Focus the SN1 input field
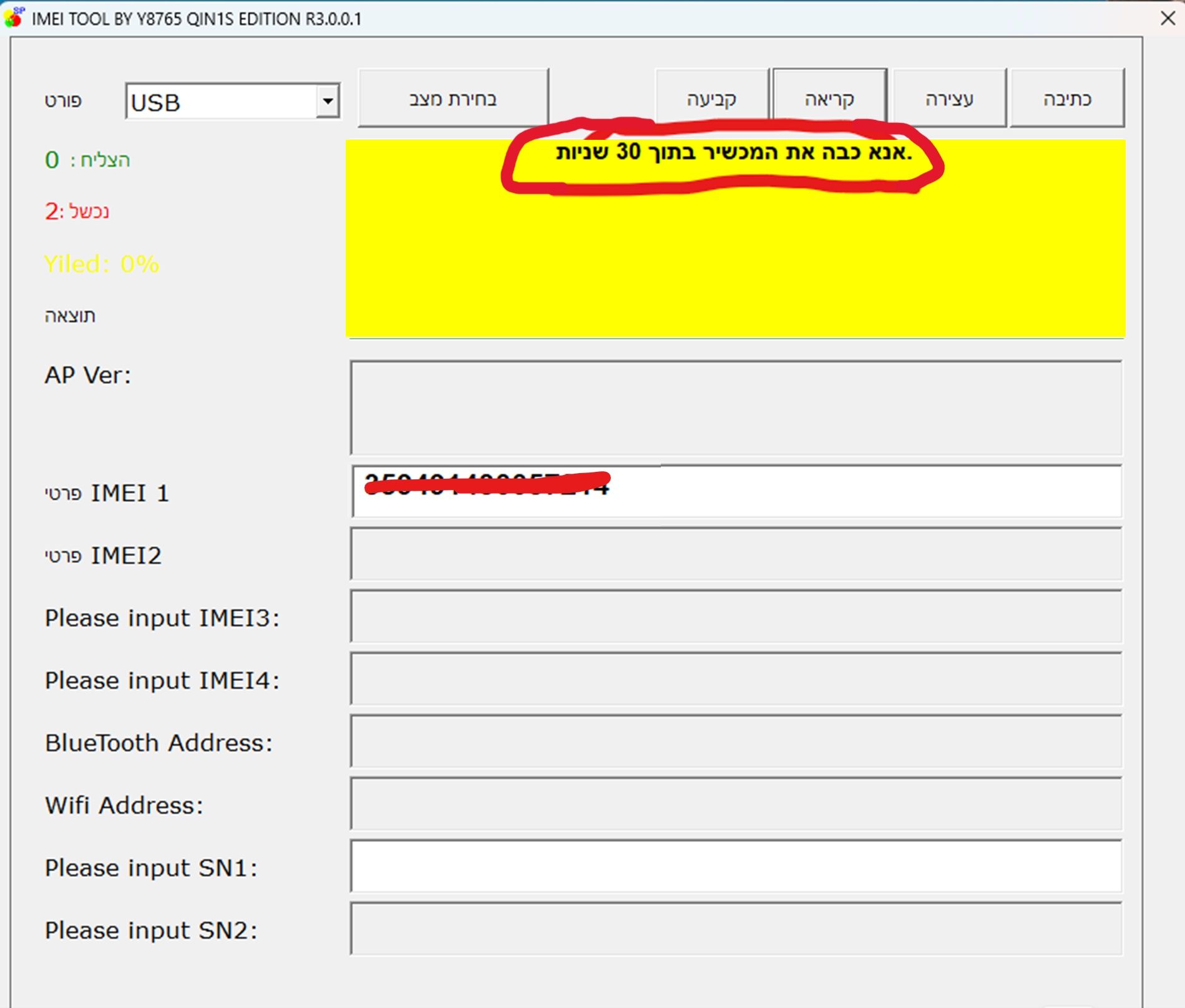 (735, 866)
